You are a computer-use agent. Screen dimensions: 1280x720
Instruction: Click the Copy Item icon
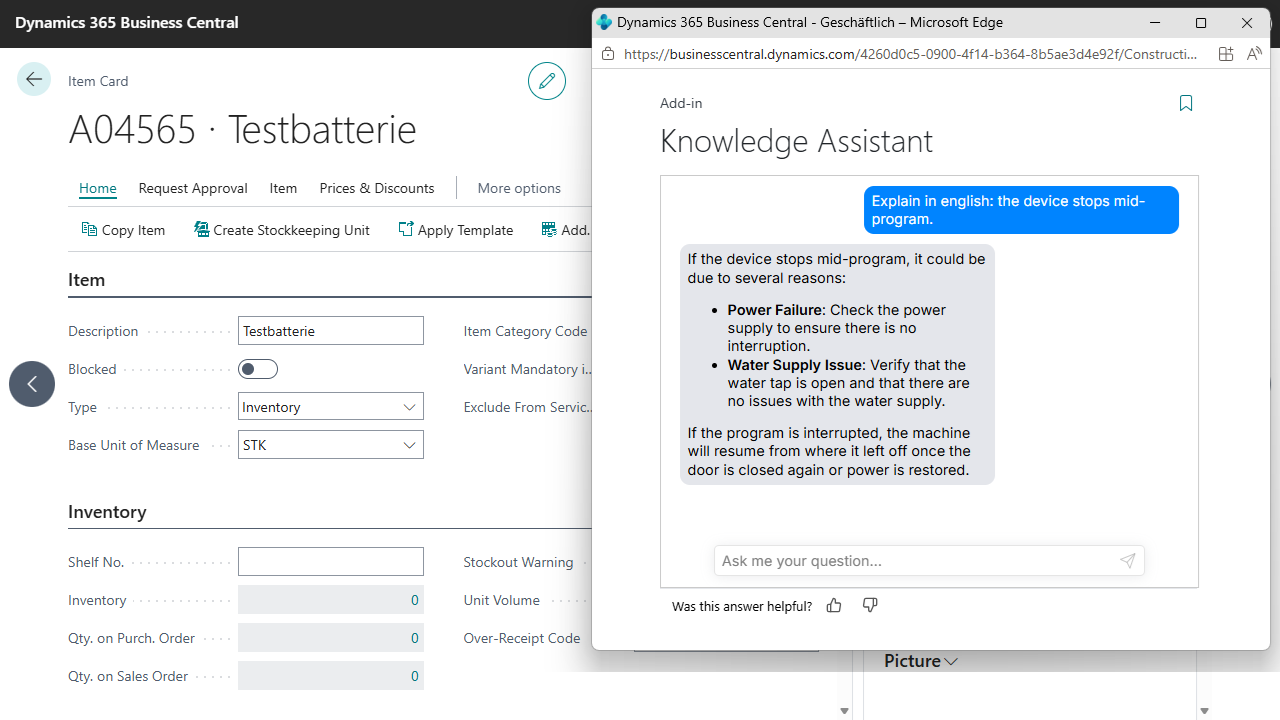89,229
